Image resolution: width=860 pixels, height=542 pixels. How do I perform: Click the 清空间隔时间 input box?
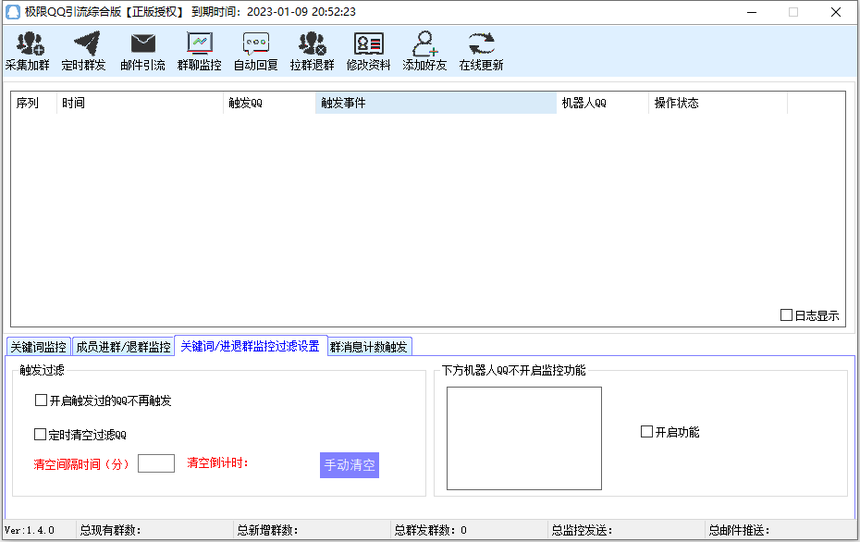coord(156,464)
